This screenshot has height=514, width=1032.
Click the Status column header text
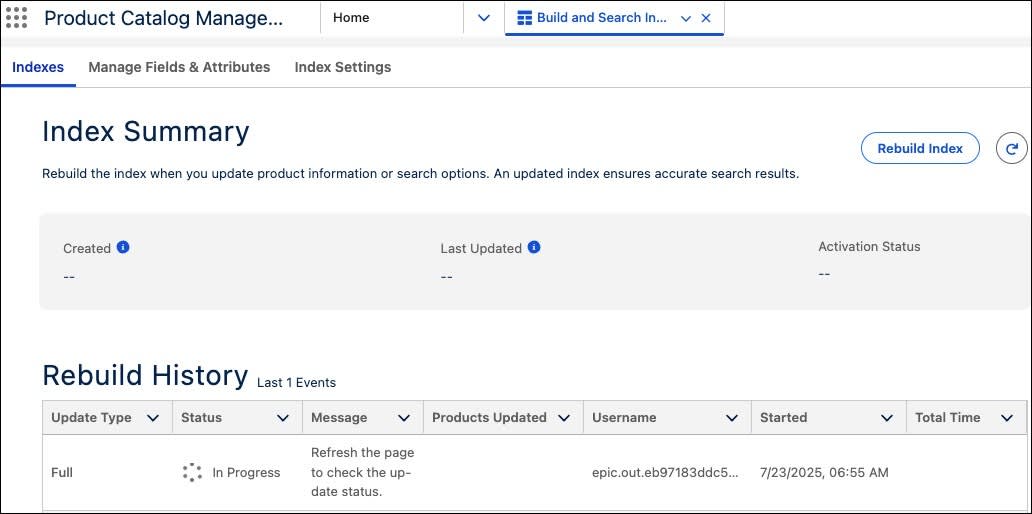point(201,417)
